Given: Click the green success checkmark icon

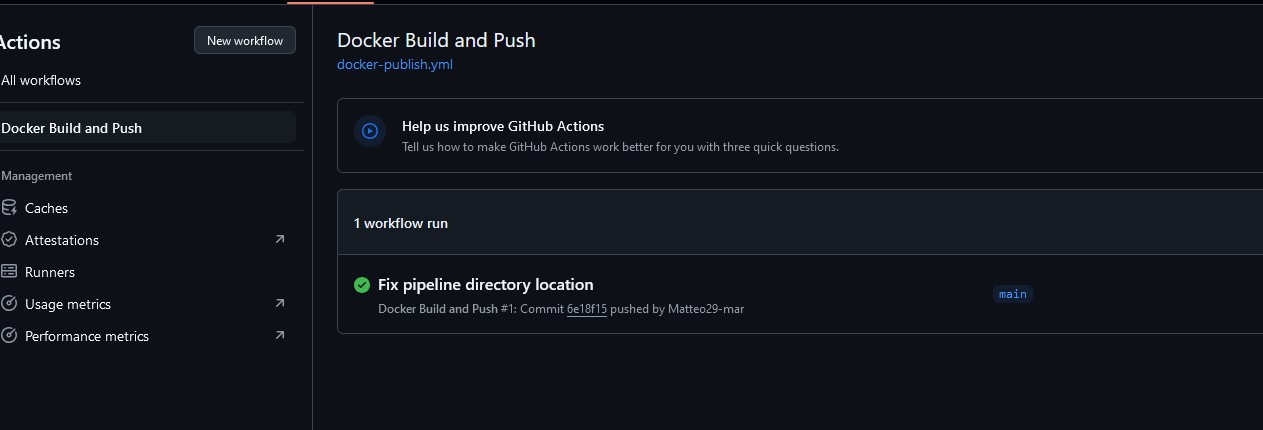Looking at the screenshot, I should click(x=362, y=285).
